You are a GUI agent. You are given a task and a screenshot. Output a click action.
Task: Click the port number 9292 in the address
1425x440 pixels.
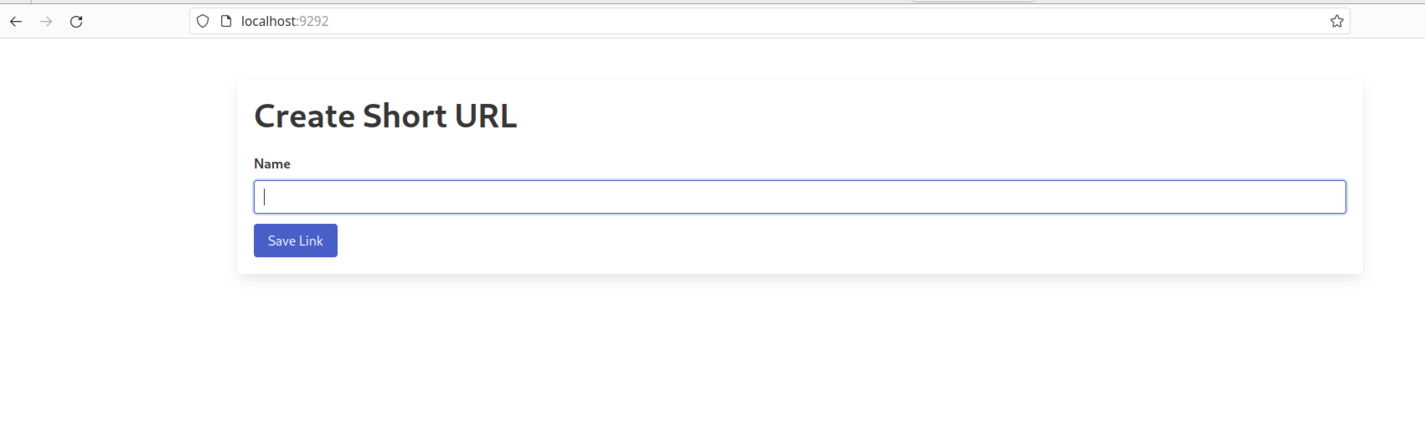(313, 21)
